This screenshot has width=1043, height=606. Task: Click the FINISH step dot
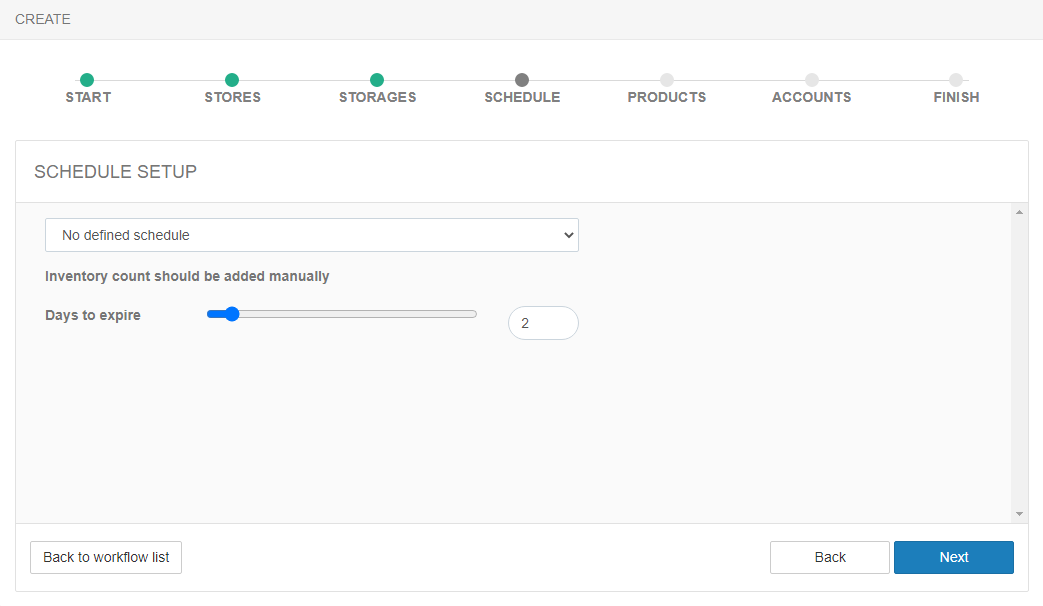point(956,80)
